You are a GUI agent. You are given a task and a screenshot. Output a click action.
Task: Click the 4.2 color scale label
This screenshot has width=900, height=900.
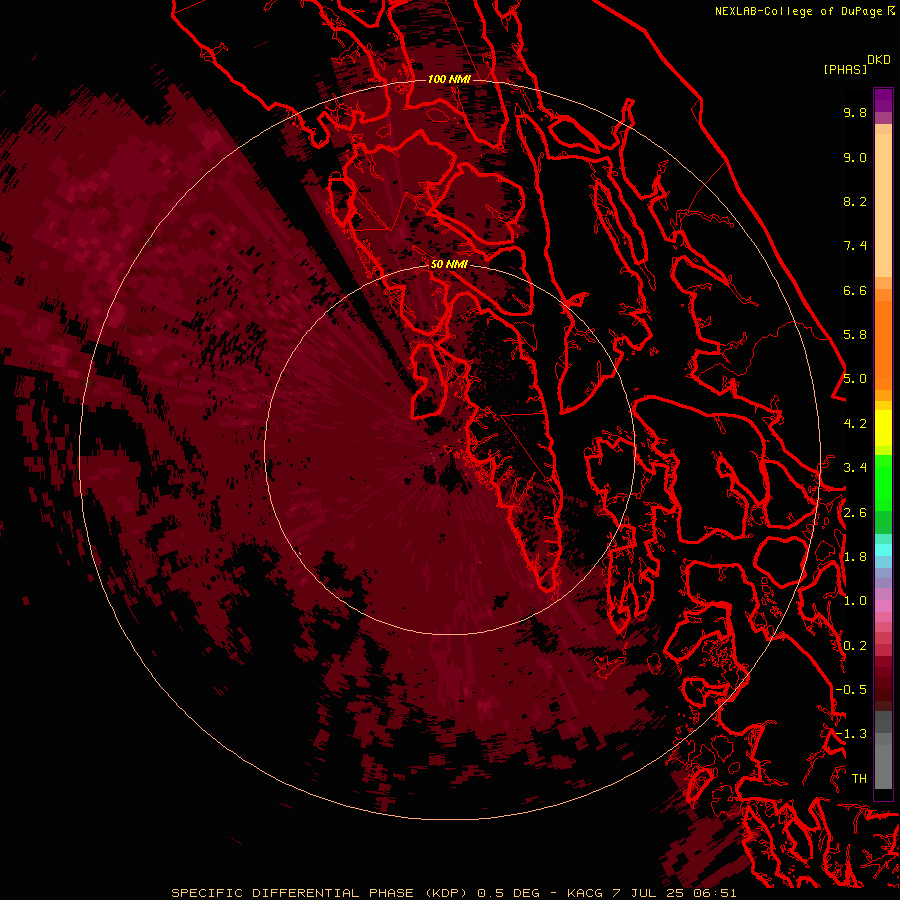855,424
